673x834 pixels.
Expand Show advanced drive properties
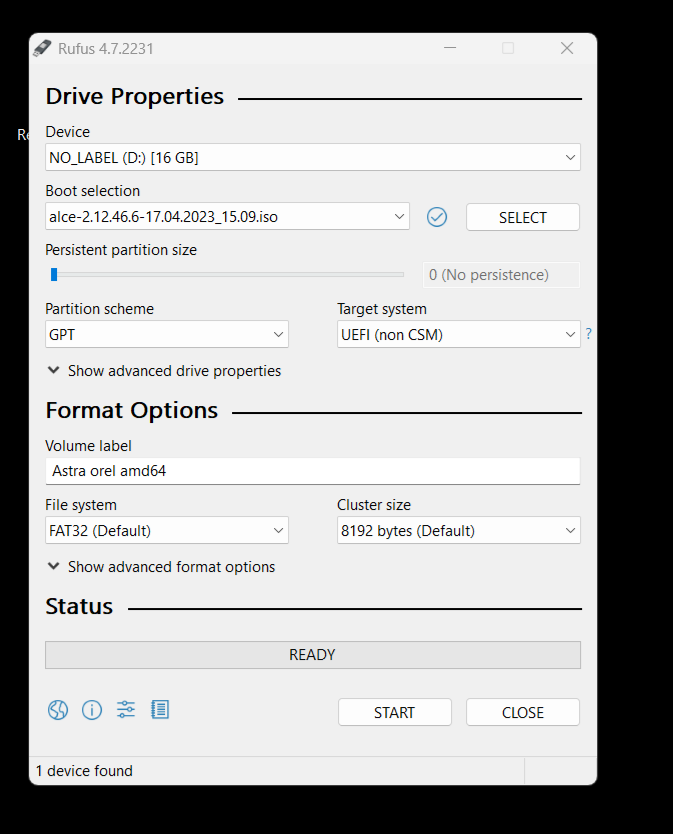coord(164,371)
